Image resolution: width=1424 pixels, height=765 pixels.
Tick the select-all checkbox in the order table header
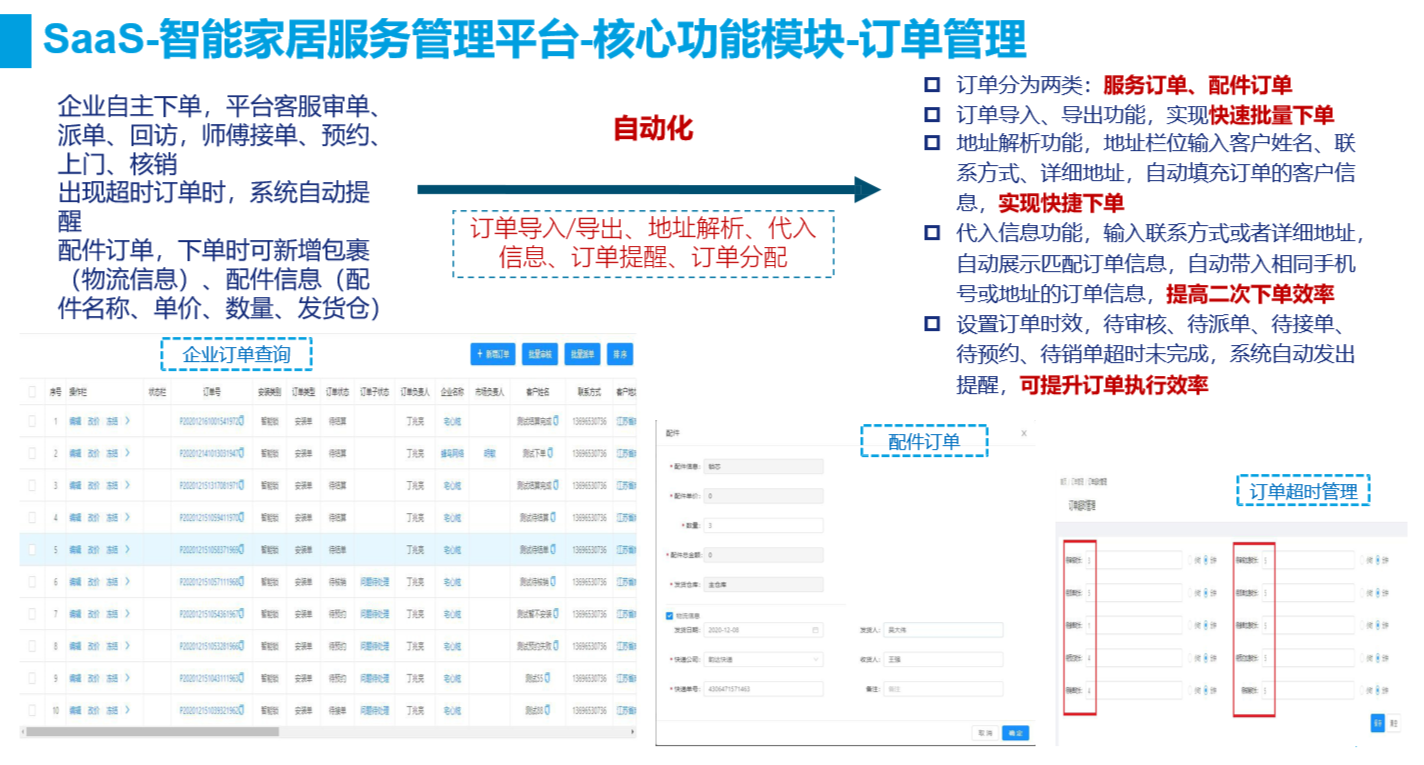(x=32, y=391)
